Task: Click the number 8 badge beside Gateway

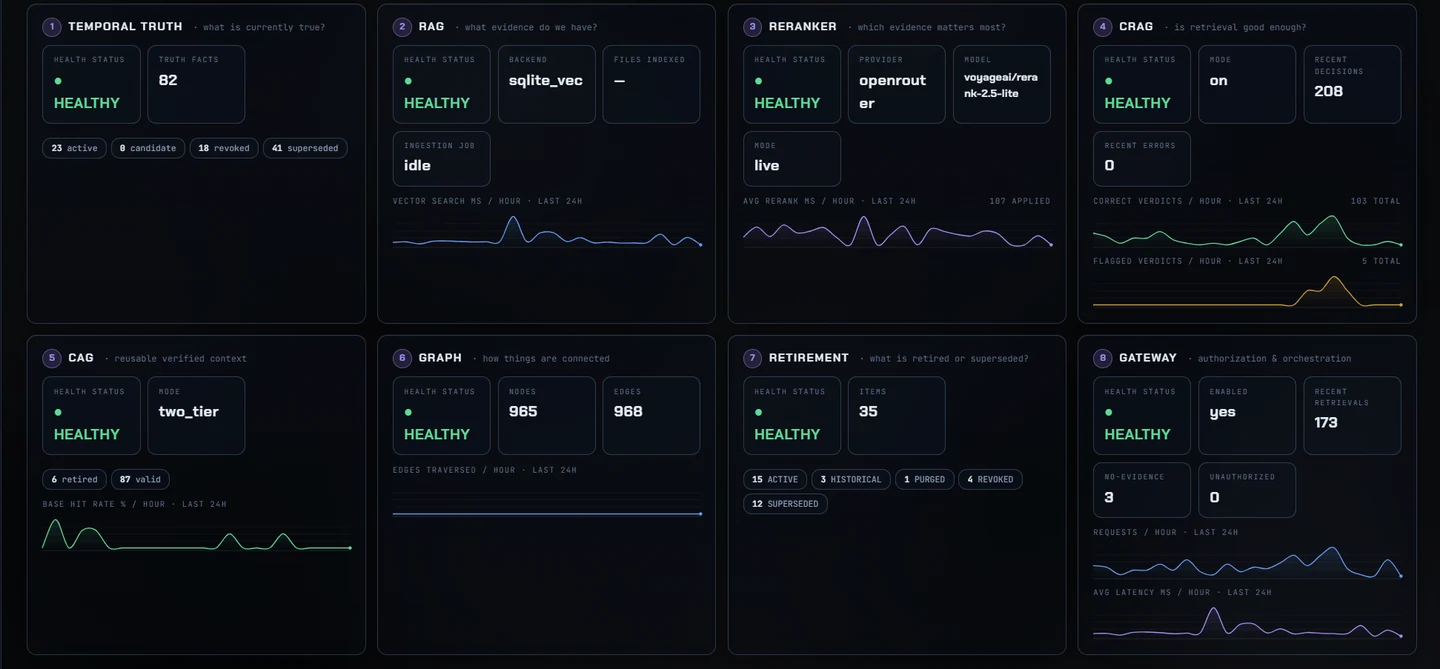Action: click(x=1103, y=358)
